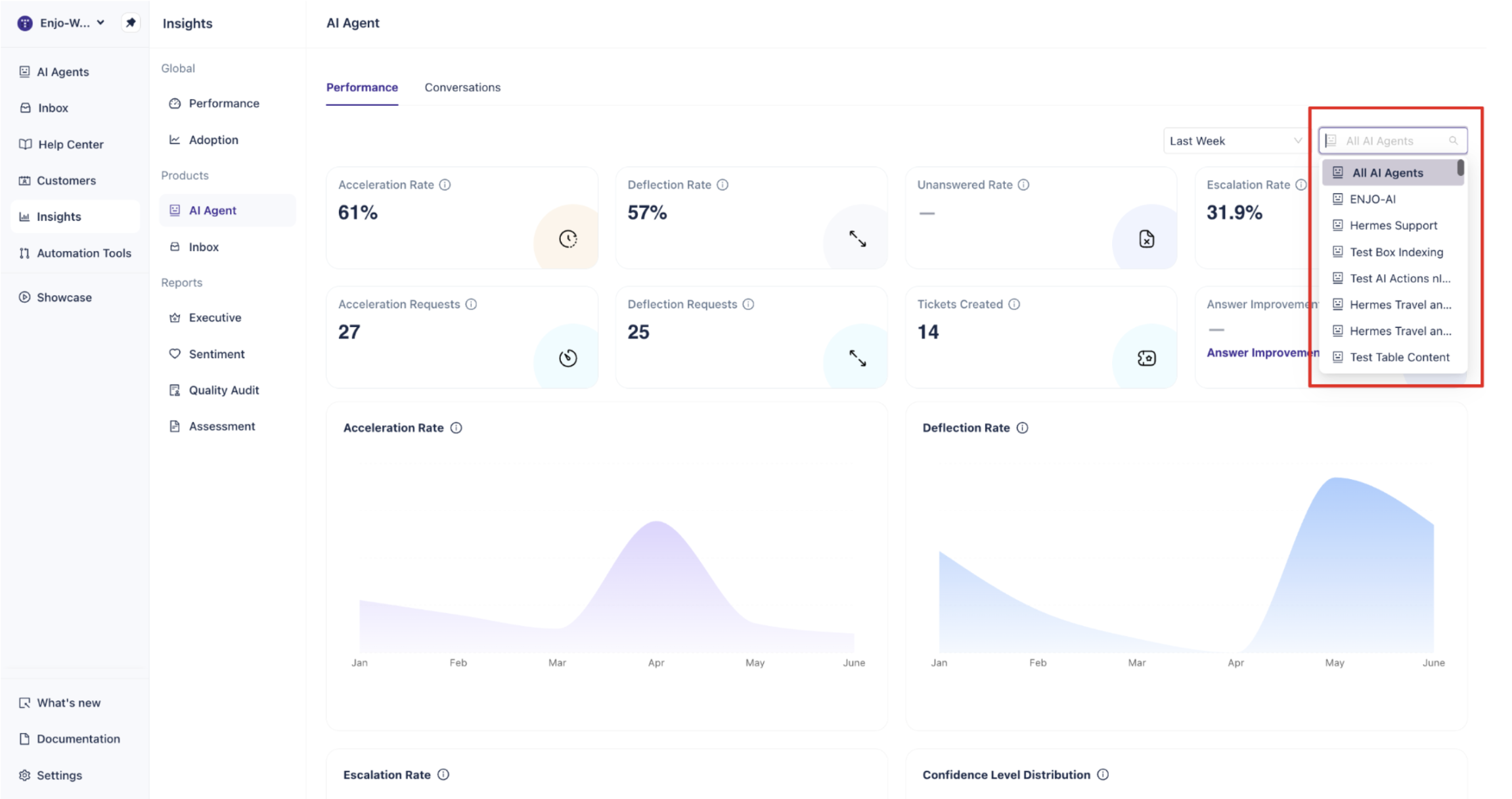1512x799 pixels.
Task: Click info icon beside Escalation Rate chart heading
Action: 443,775
